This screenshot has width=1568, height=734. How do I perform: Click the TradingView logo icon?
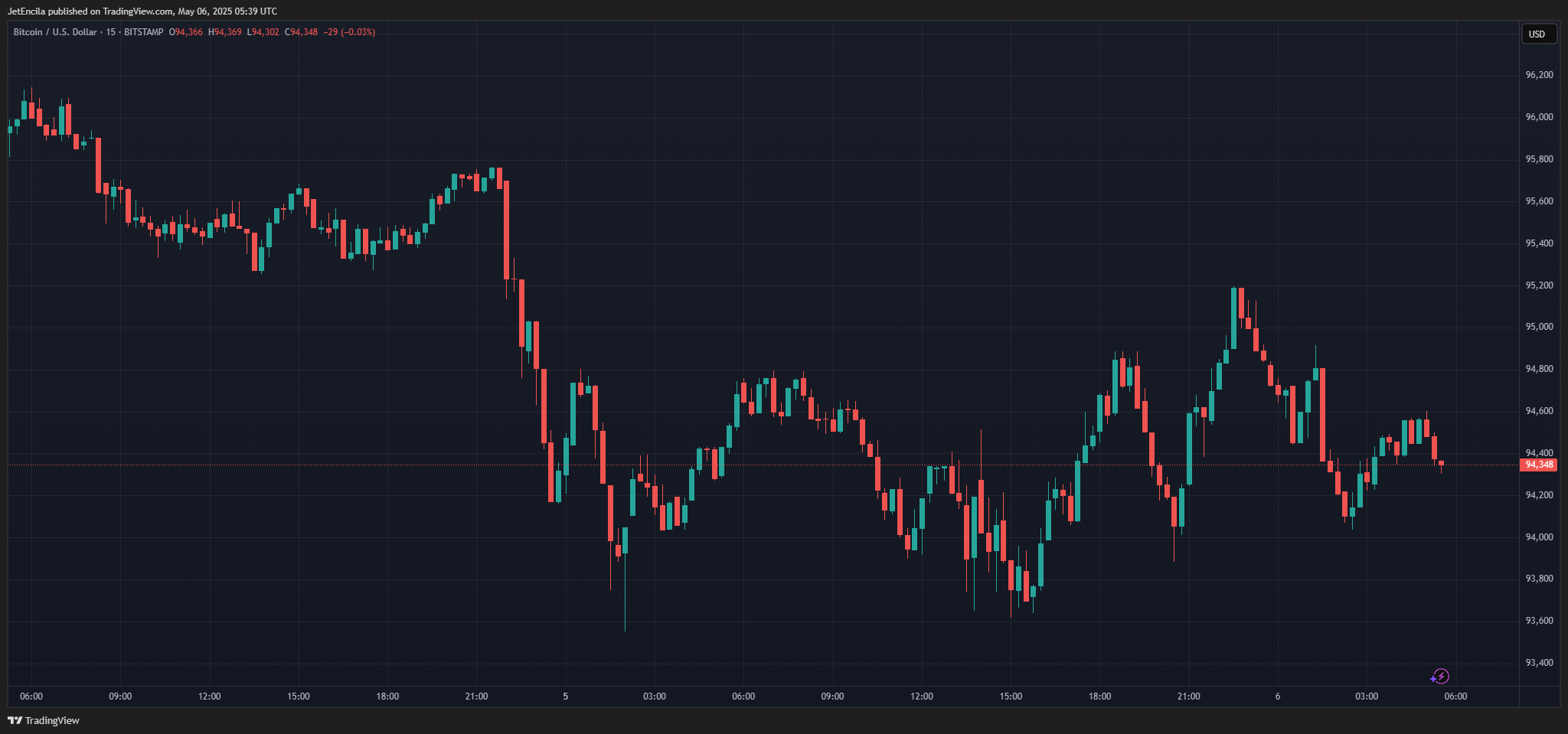(15, 720)
